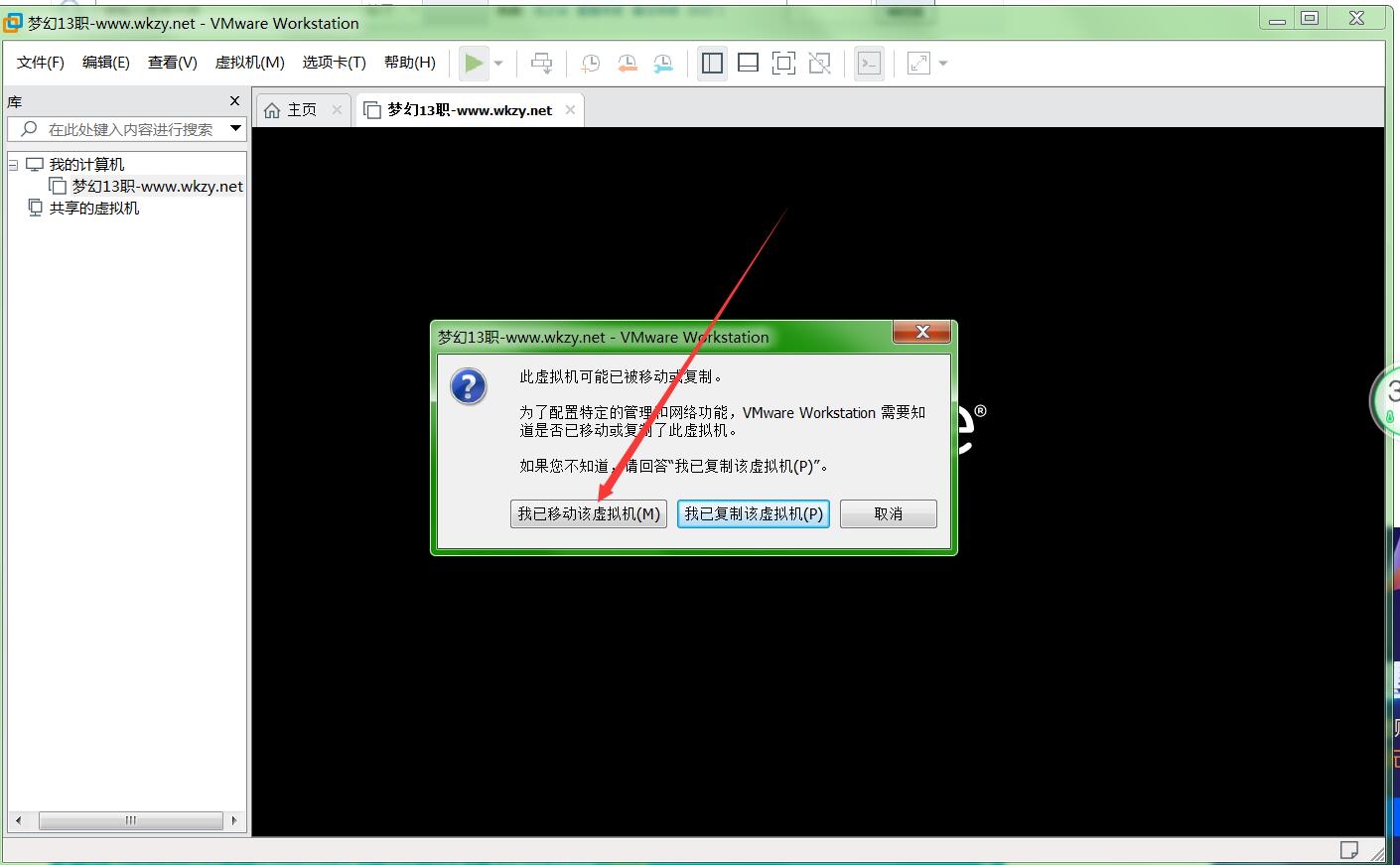Click the library search input field
This screenshot has height=865, width=1400.
click(x=129, y=129)
